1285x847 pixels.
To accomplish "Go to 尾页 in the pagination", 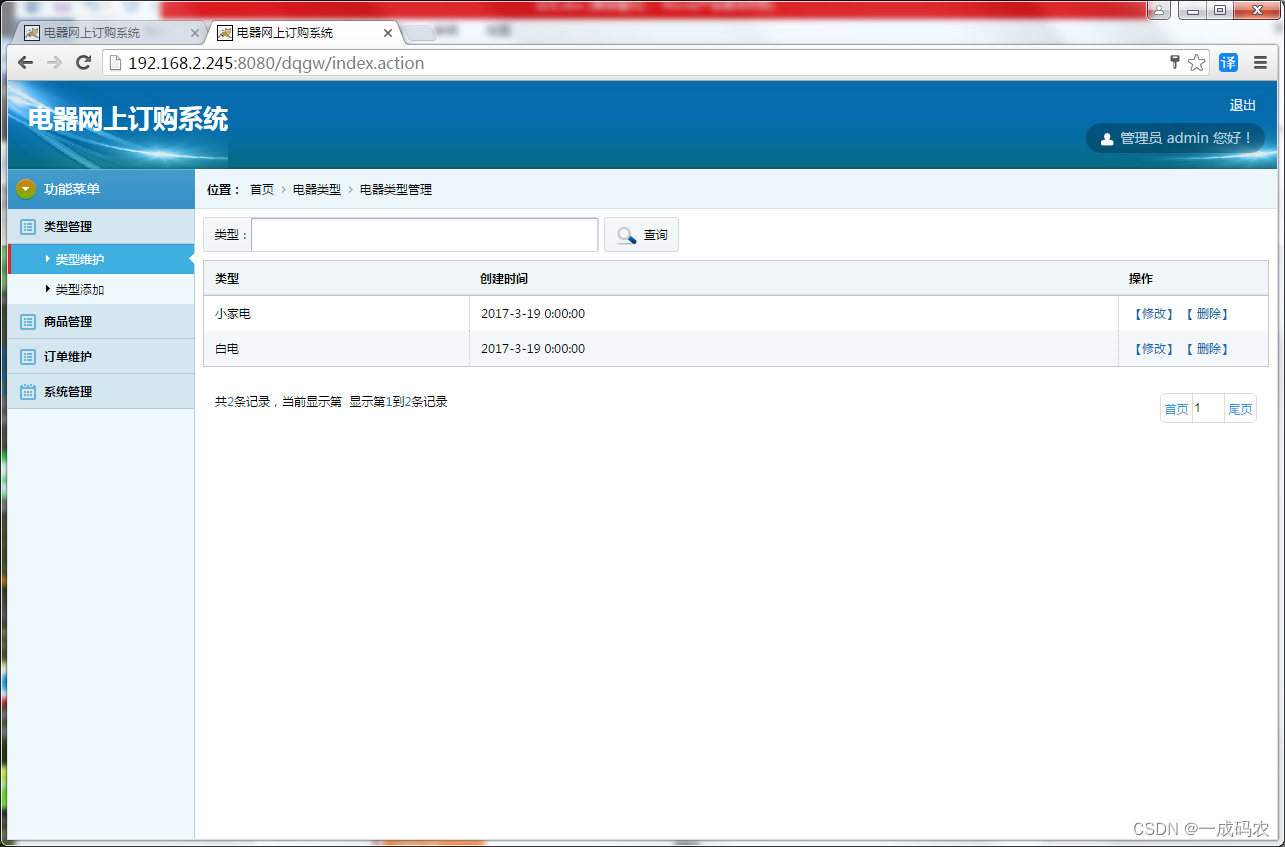I will tap(1240, 409).
